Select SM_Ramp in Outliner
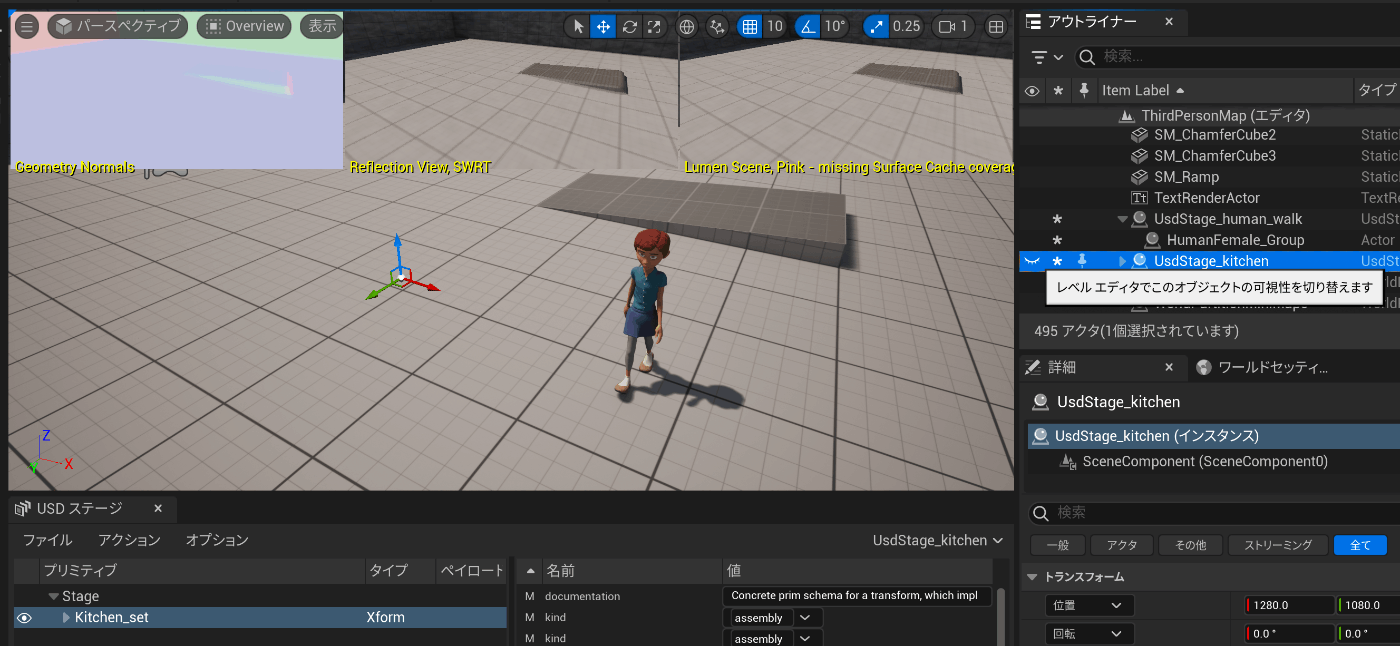 (1186, 177)
